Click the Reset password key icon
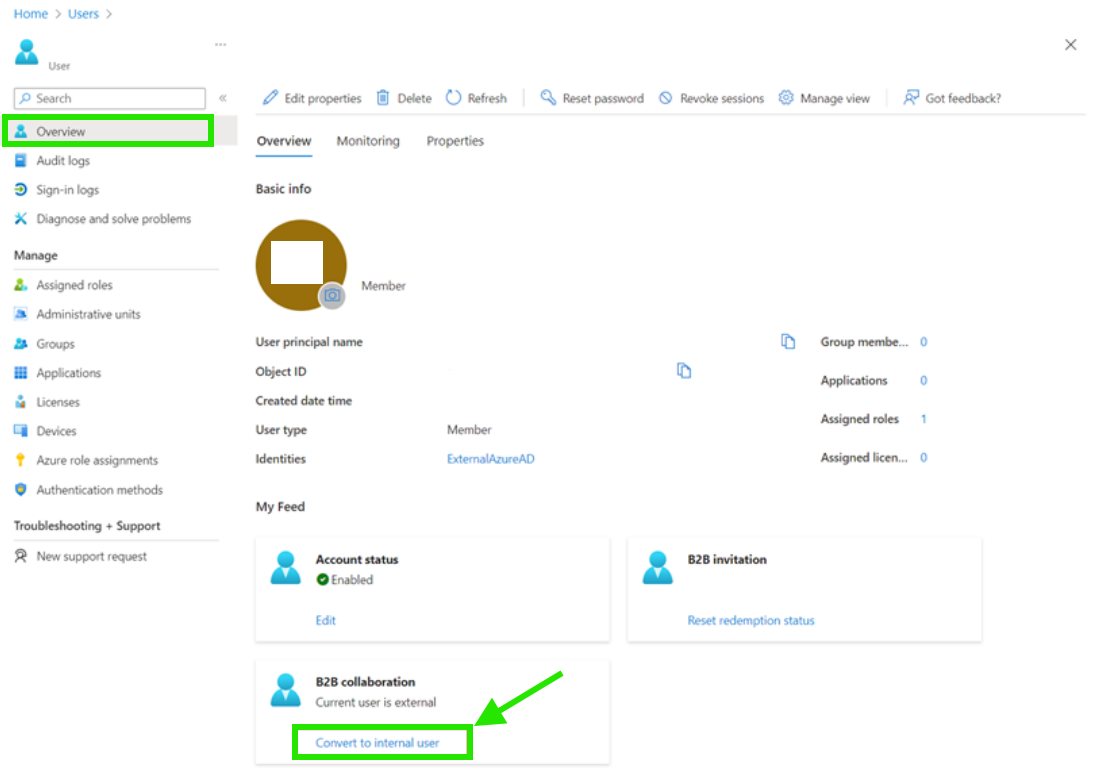Image resolution: width=1095 pixels, height=773 pixels. [x=548, y=98]
